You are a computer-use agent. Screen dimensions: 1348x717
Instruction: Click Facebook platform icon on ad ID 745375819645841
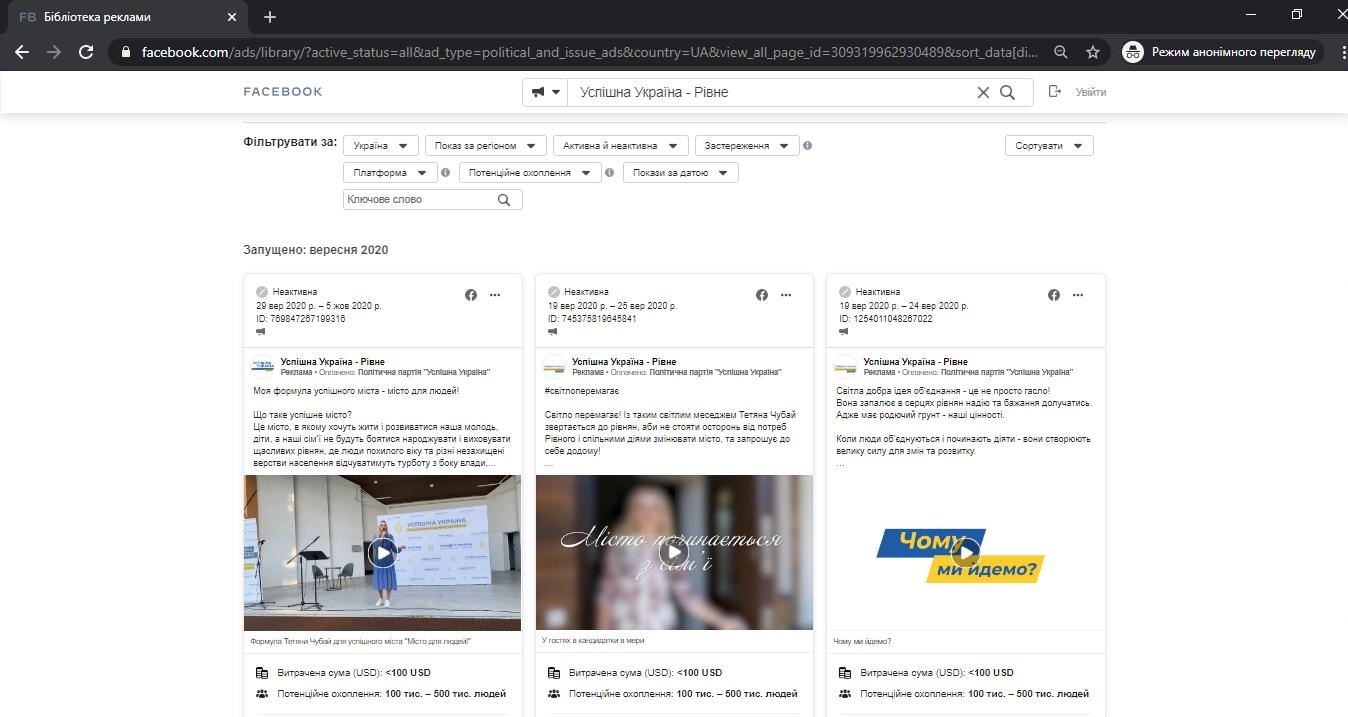762,295
